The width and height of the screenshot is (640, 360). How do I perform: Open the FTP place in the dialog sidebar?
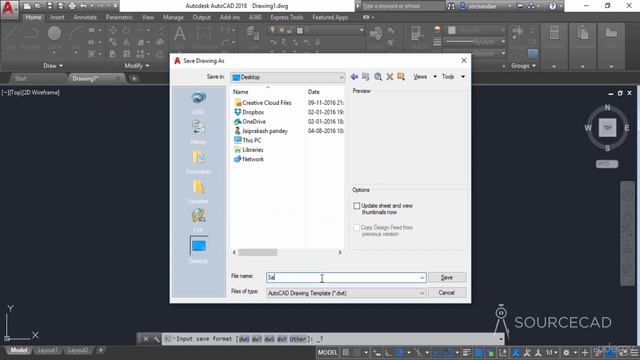(x=198, y=221)
